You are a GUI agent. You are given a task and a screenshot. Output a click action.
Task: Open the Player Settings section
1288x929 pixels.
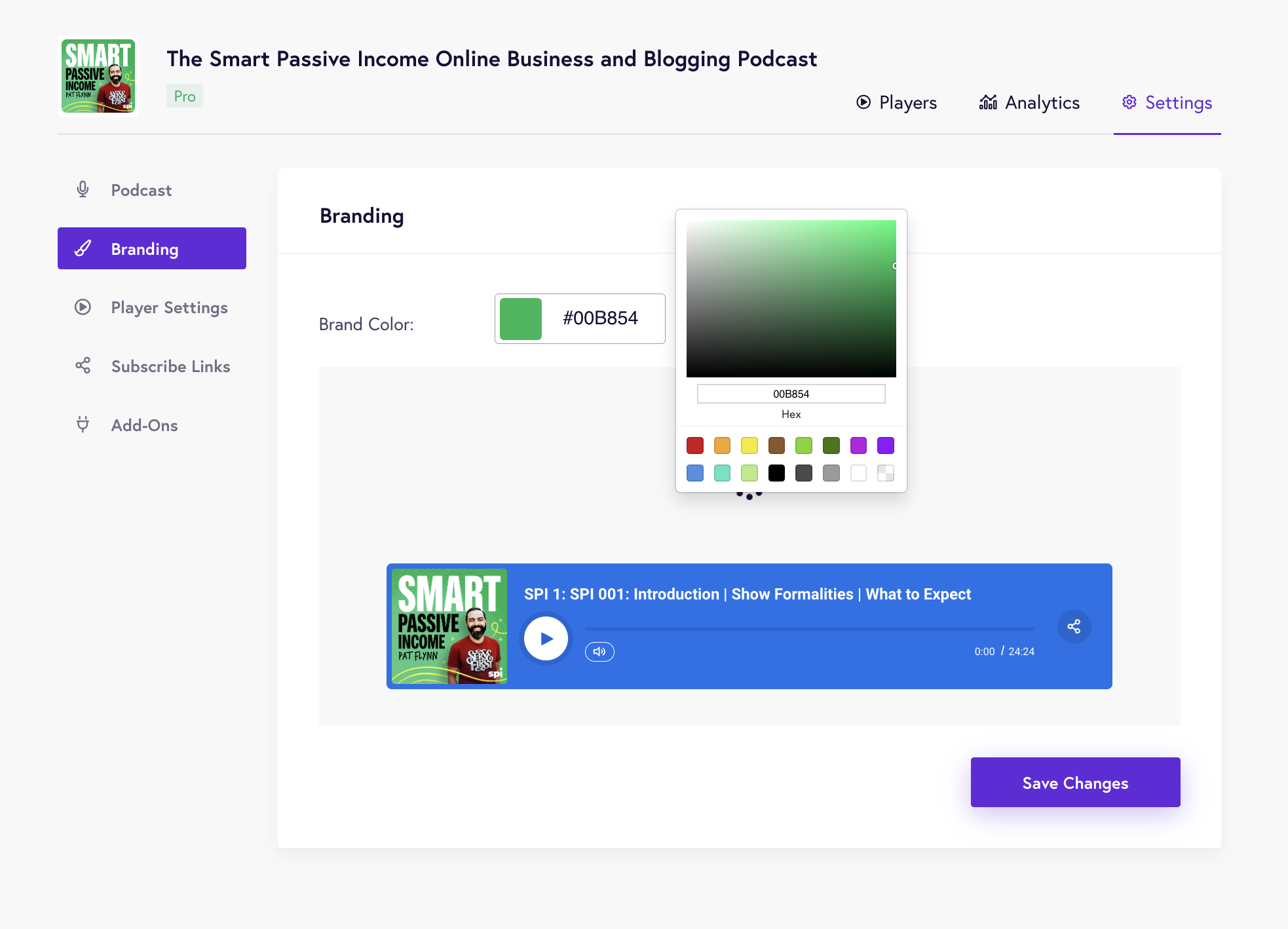[152, 307]
